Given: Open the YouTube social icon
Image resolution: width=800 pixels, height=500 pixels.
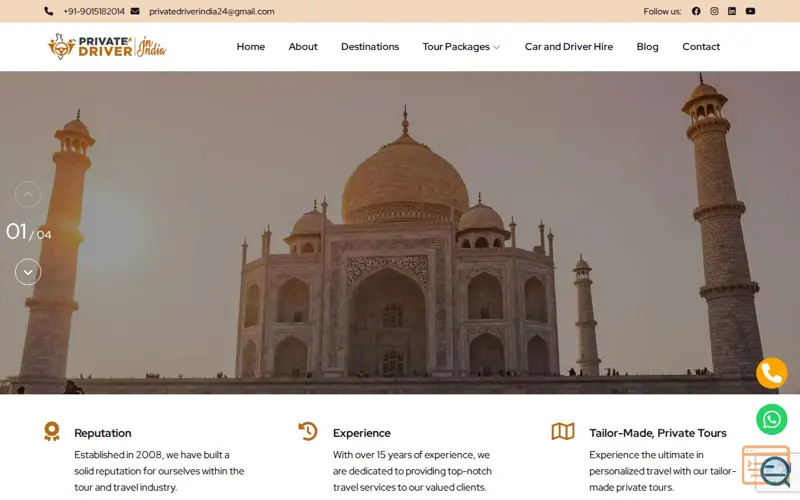Looking at the screenshot, I should click(750, 11).
